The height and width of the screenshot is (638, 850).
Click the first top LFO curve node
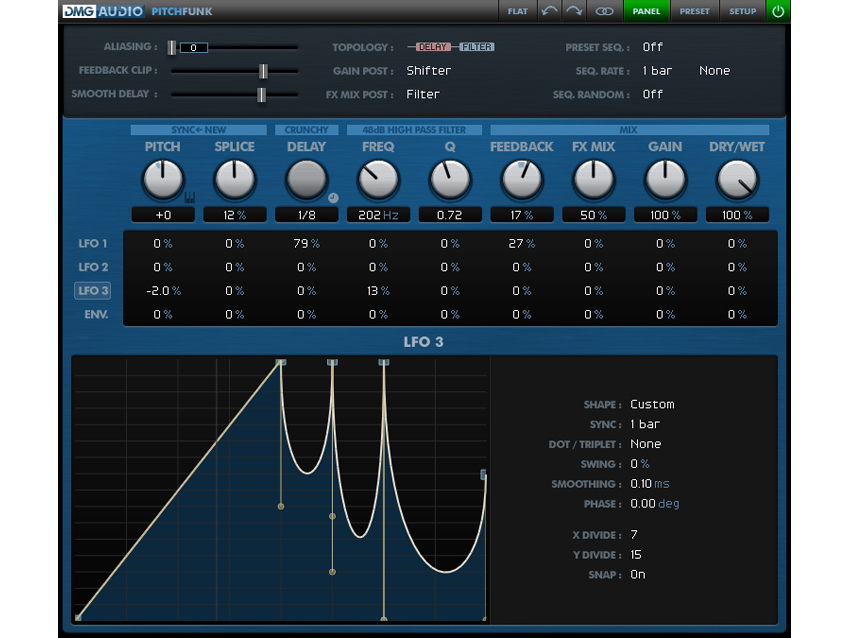click(x=280, y=362)
